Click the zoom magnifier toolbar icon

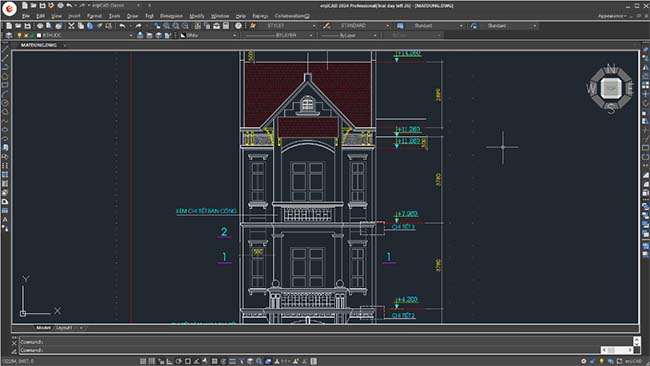tap(166, 26)
